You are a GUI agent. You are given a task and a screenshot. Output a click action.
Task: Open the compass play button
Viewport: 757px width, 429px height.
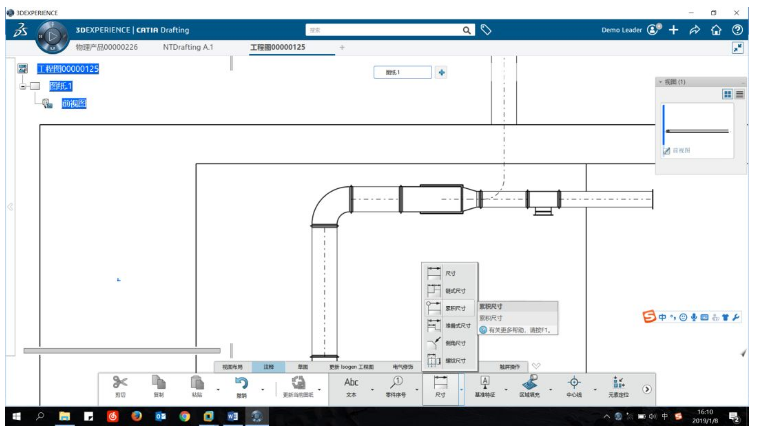(x=53, y=36)
